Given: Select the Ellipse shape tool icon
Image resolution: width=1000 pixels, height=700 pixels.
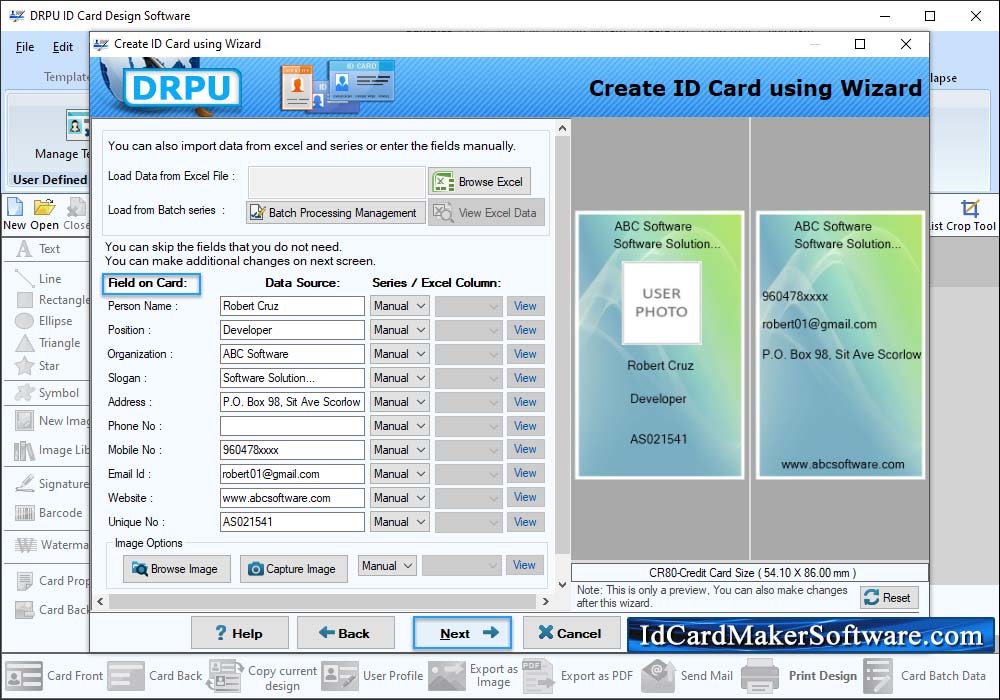Looking at the screenshot, I should pos(24,321).
